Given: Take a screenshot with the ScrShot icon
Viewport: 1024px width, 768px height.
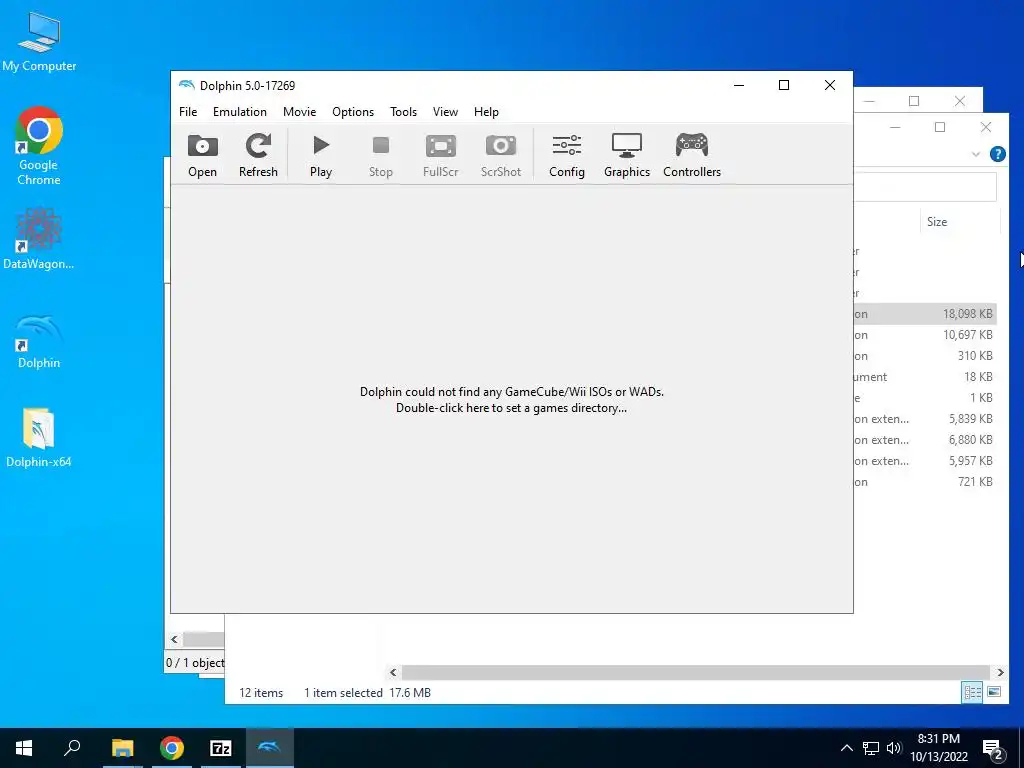Looking at the screenshot, I should (501, 155).
